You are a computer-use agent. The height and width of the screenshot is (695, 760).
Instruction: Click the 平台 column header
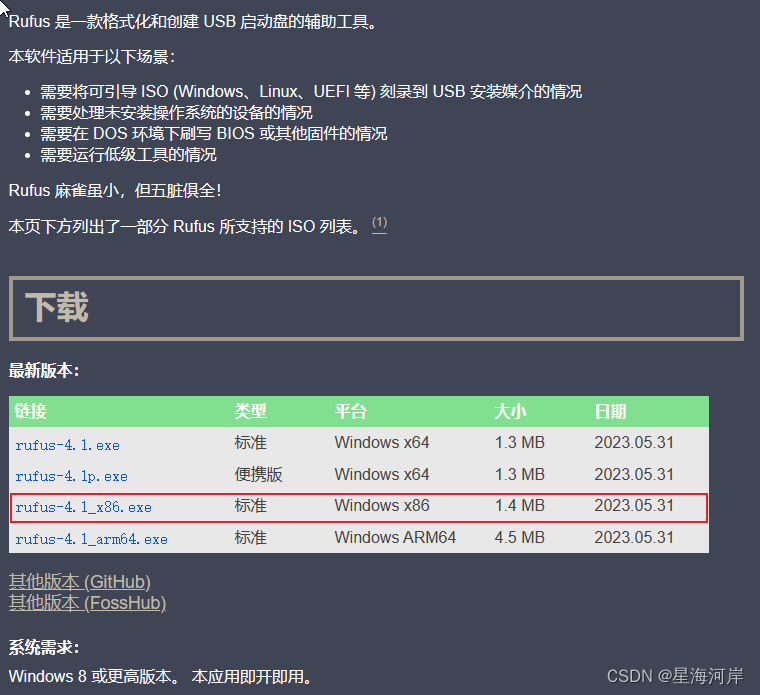pos(350,411)
